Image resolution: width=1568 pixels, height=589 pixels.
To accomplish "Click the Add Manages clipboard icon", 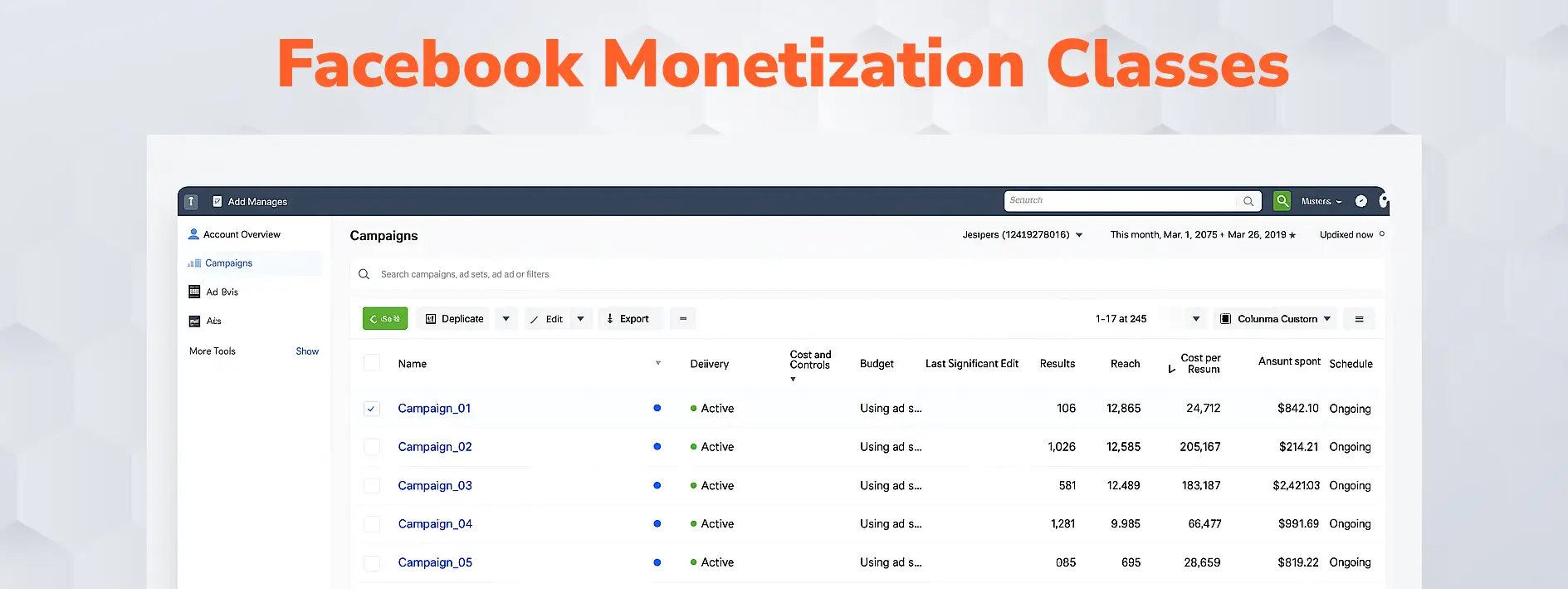I will click(217, 201).
